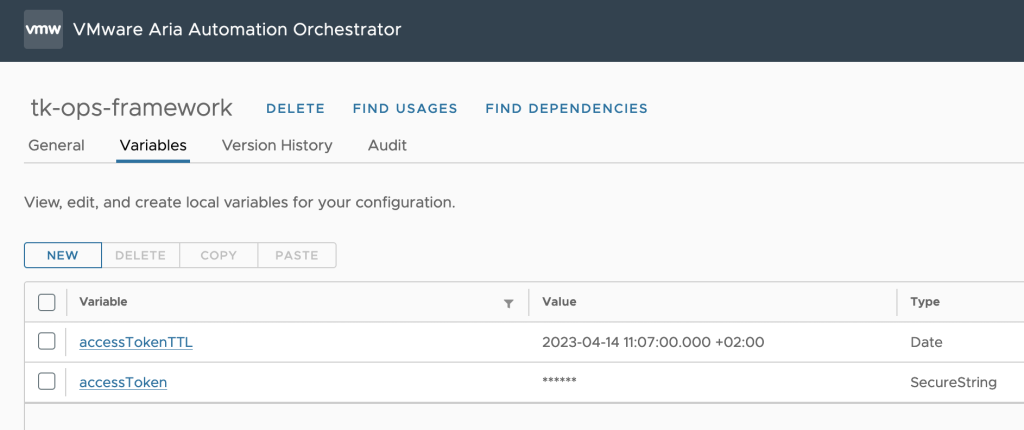Click the VMware vmw logo icon
The height and width of the screenshot is (430, 1024).
(x=43, y=29)
